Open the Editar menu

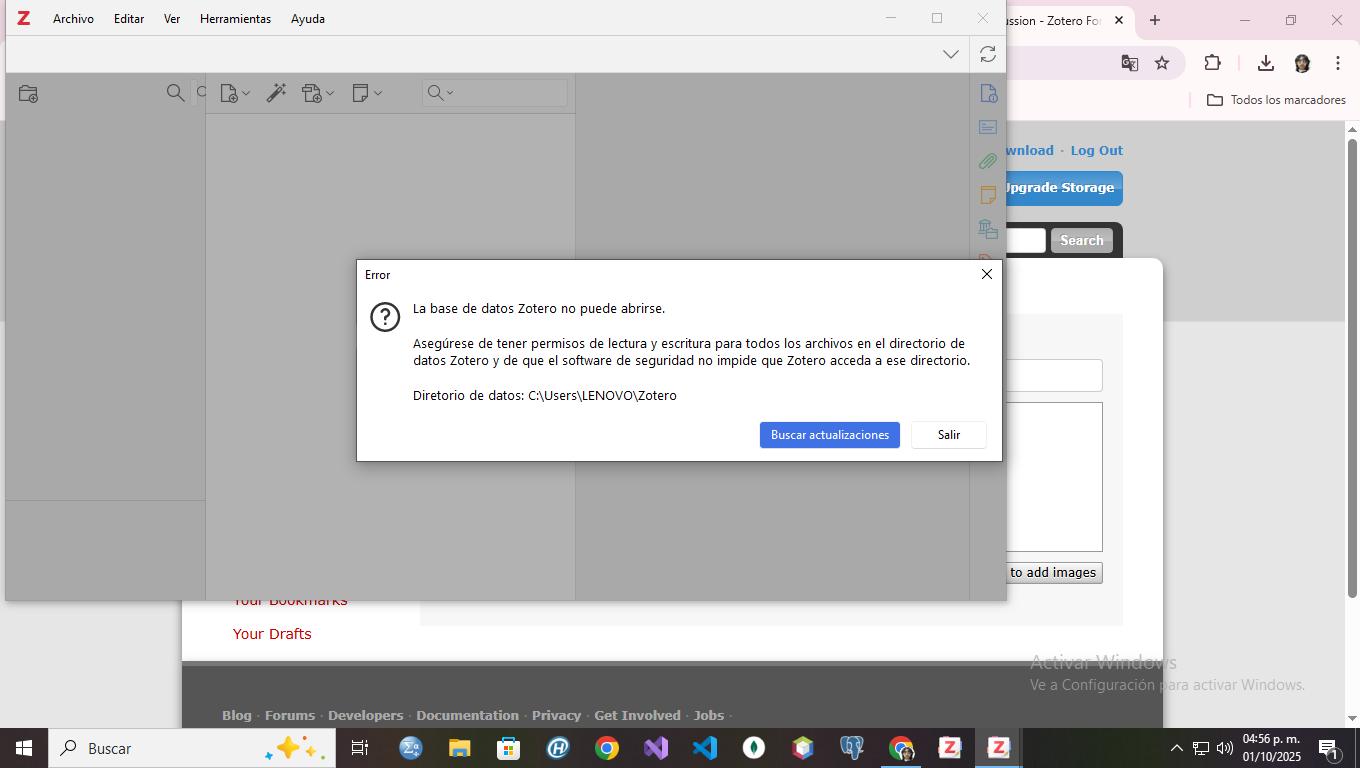click(129, 19)
